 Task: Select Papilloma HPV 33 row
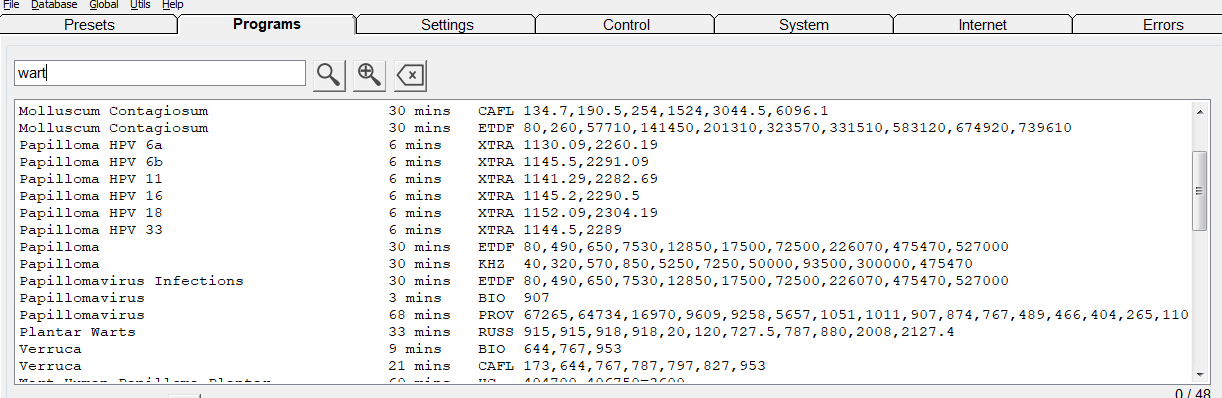click(x=603, y=230)
